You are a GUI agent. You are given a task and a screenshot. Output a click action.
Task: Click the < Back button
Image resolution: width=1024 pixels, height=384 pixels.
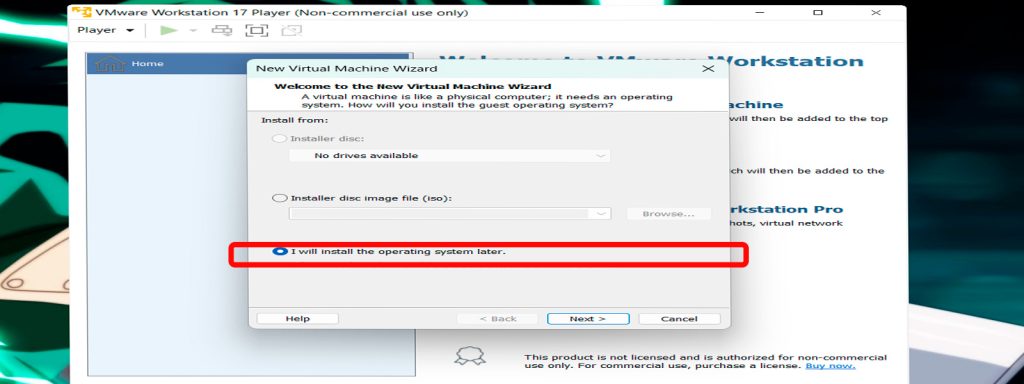click(x=498, y=319)
